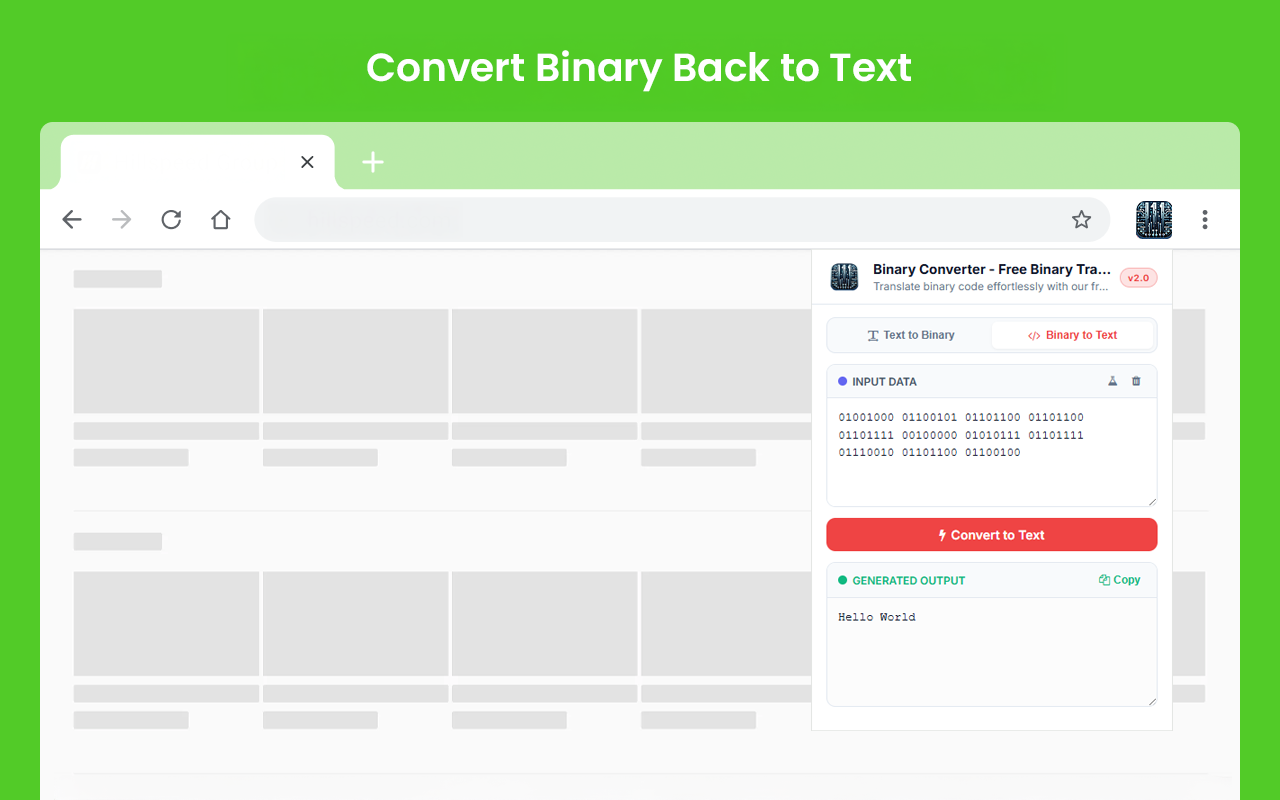Screen dimensions: 1280x800
Task: Click the browser back arrow
Action: (x=72, y=220)
